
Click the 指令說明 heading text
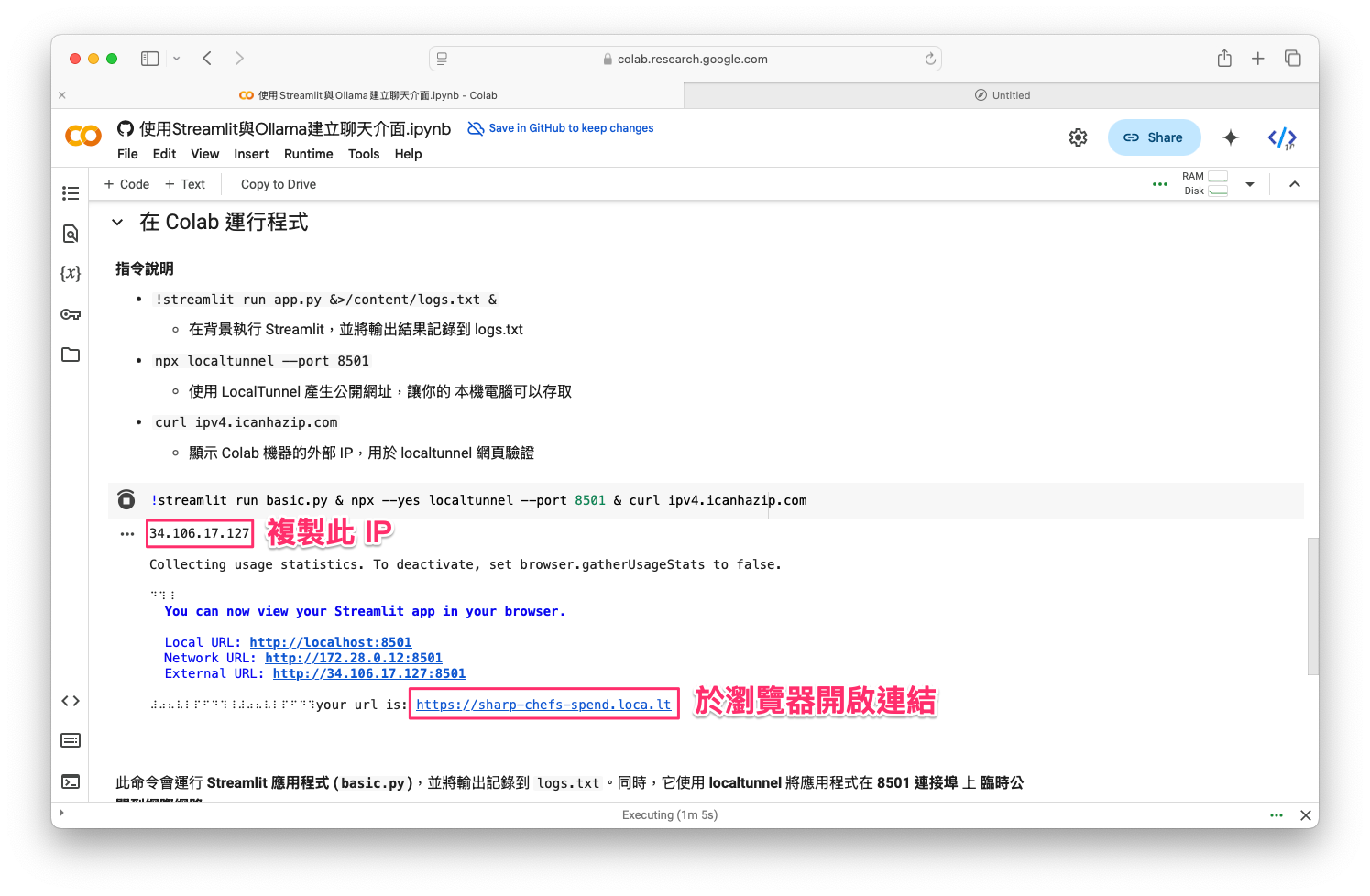145,268
